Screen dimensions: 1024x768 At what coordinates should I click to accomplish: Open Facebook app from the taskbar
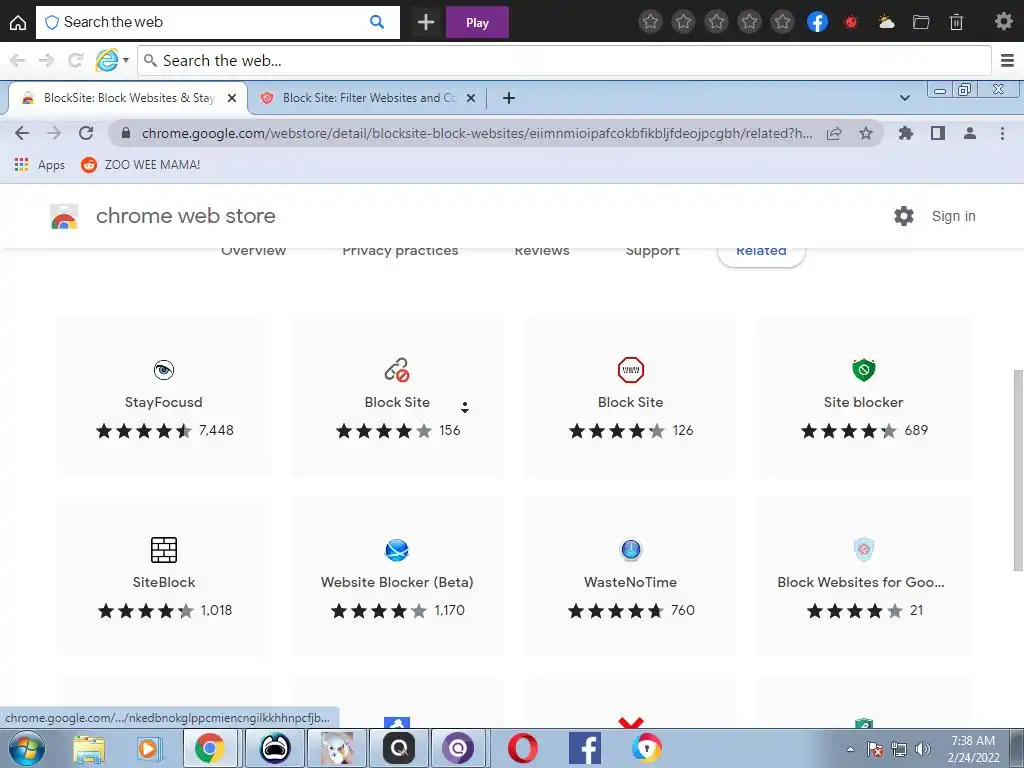(x=584, y=748)
